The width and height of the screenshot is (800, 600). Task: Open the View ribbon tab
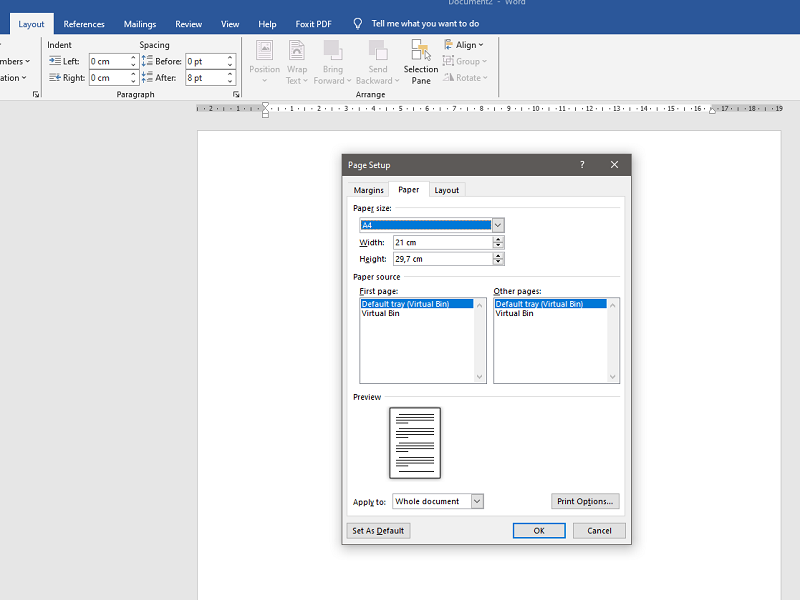tap(230, 24)
